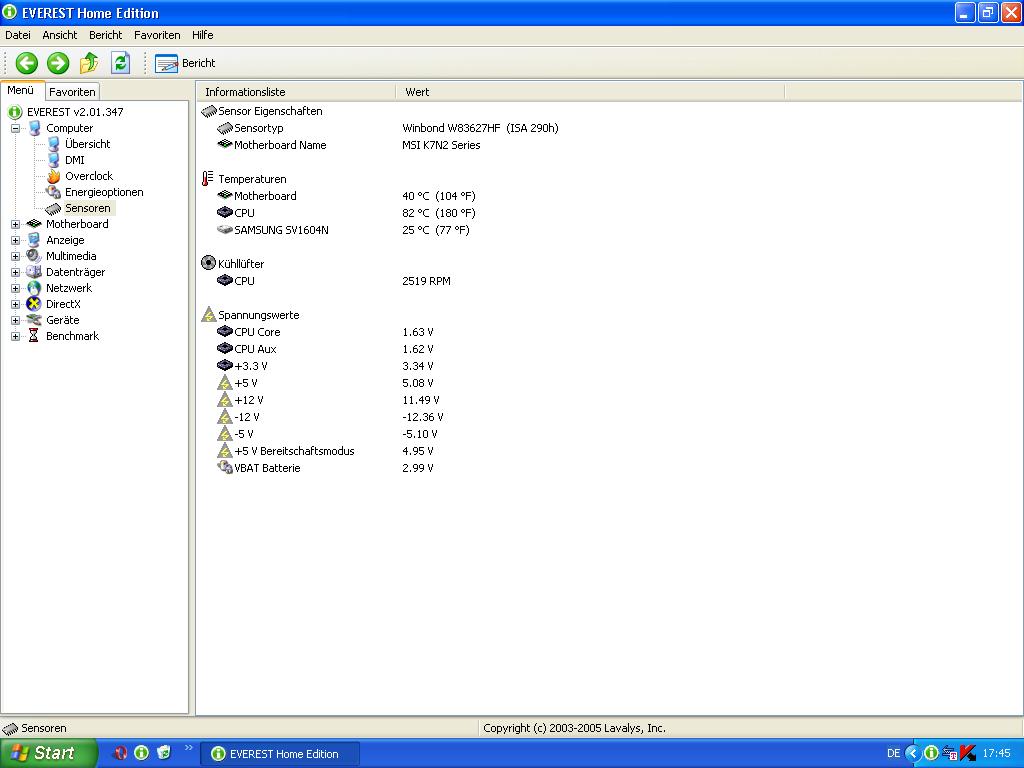Select the CPU Core voltage row
The height and width of the screenshot is (768, 1024).
[326, 332]
